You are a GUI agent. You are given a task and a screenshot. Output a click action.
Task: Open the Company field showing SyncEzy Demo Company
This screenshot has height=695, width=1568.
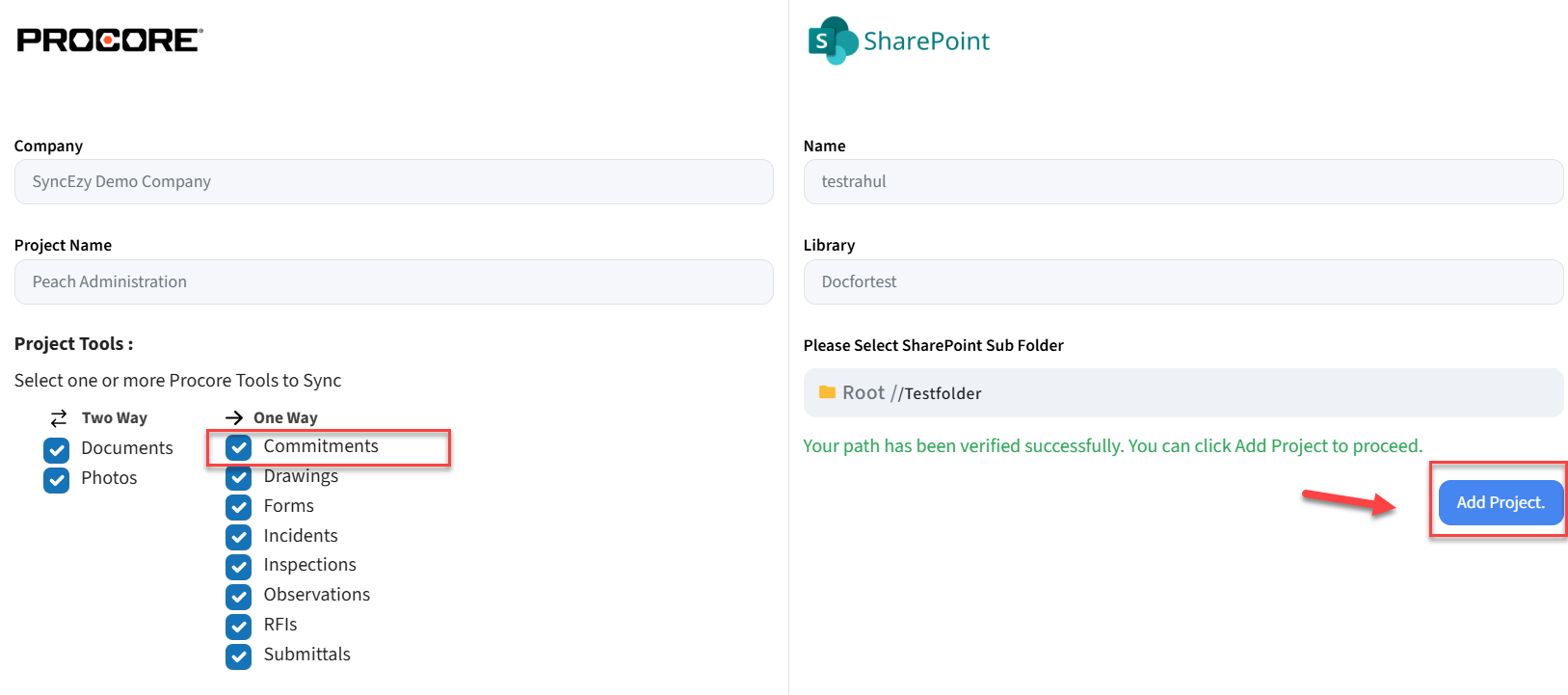tap(393, 181)
